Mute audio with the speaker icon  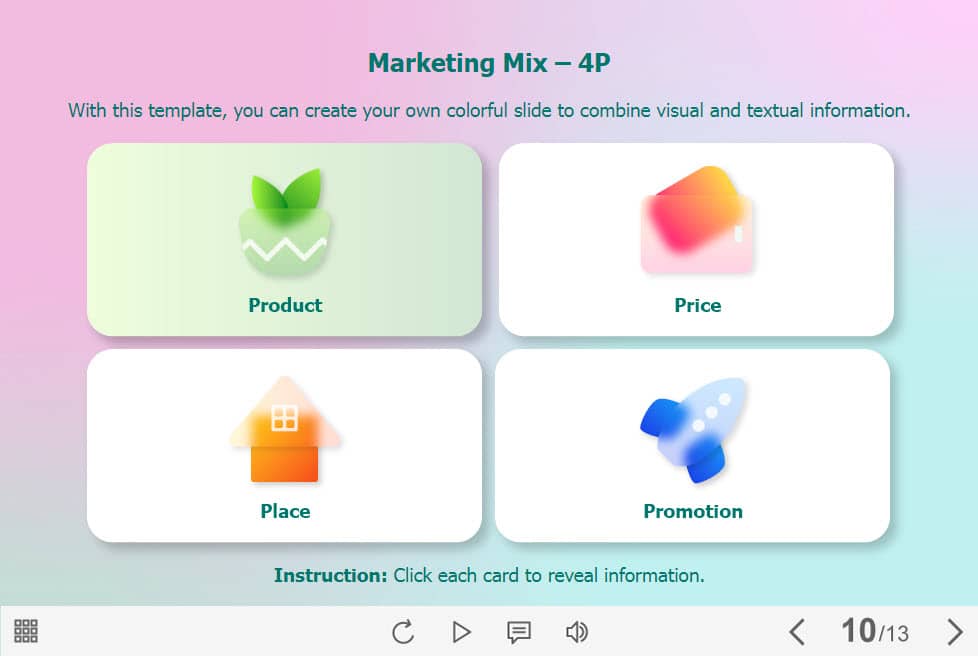point(576,632)
